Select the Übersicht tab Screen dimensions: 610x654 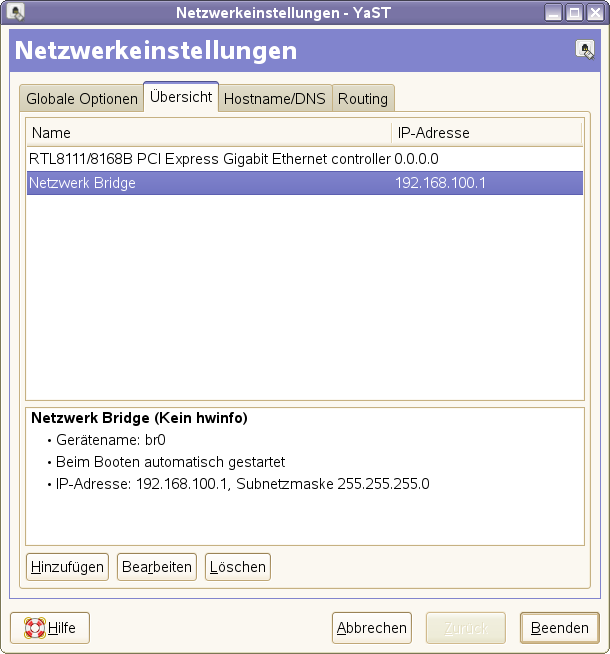181,97
